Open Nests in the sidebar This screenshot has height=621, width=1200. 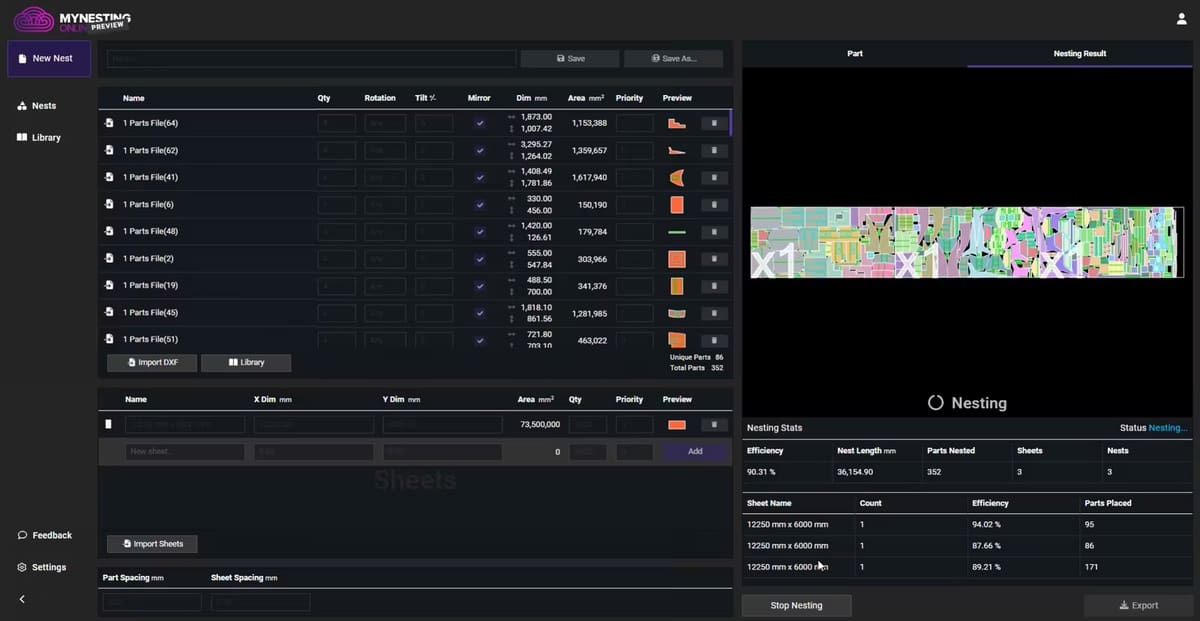(37, 105)
